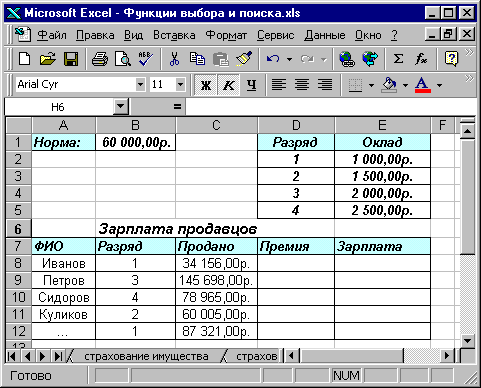Switch to the страхование имущества sheet tab
The width and height of the screenshot is (481, 388).
pyautogui.click(x=146, y=356)
